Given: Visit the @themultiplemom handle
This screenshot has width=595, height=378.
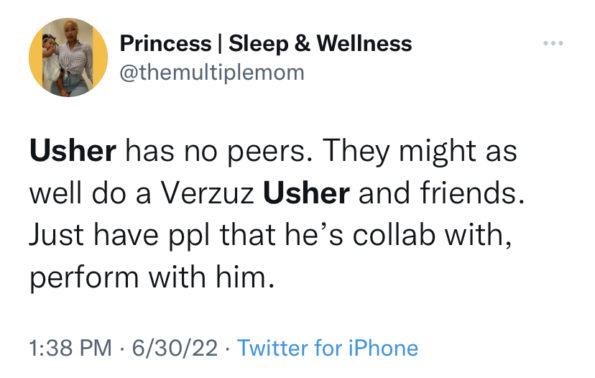Looking at the screenshot, I should [x=212, y=72].
